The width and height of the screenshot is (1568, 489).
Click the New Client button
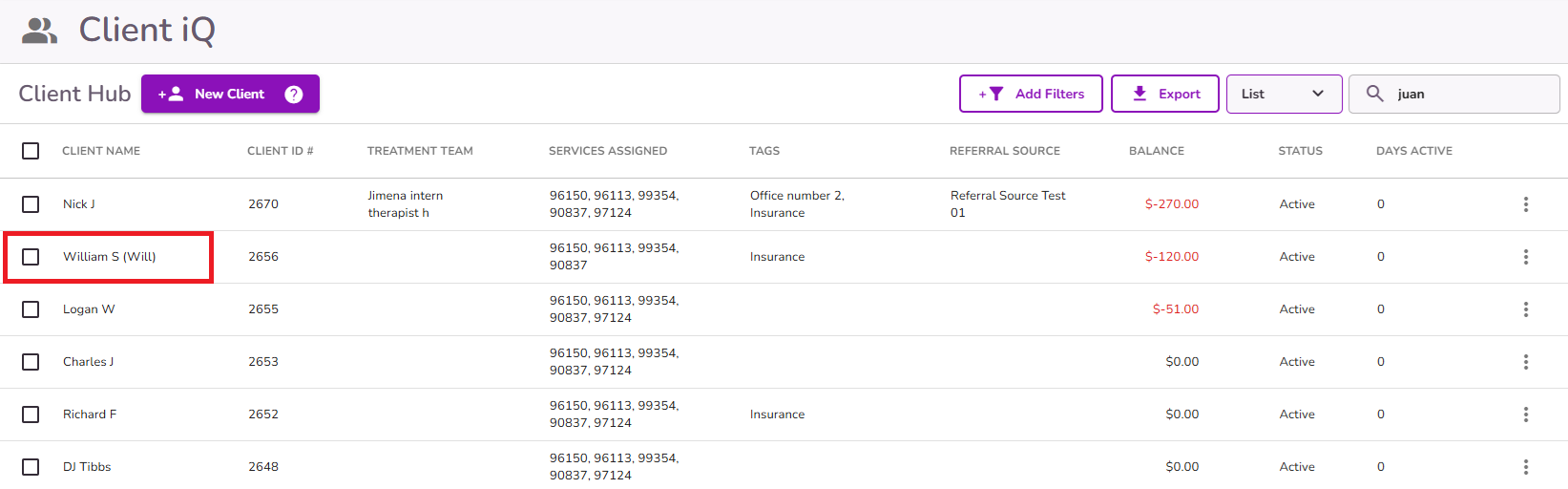(x=230, y=94)
